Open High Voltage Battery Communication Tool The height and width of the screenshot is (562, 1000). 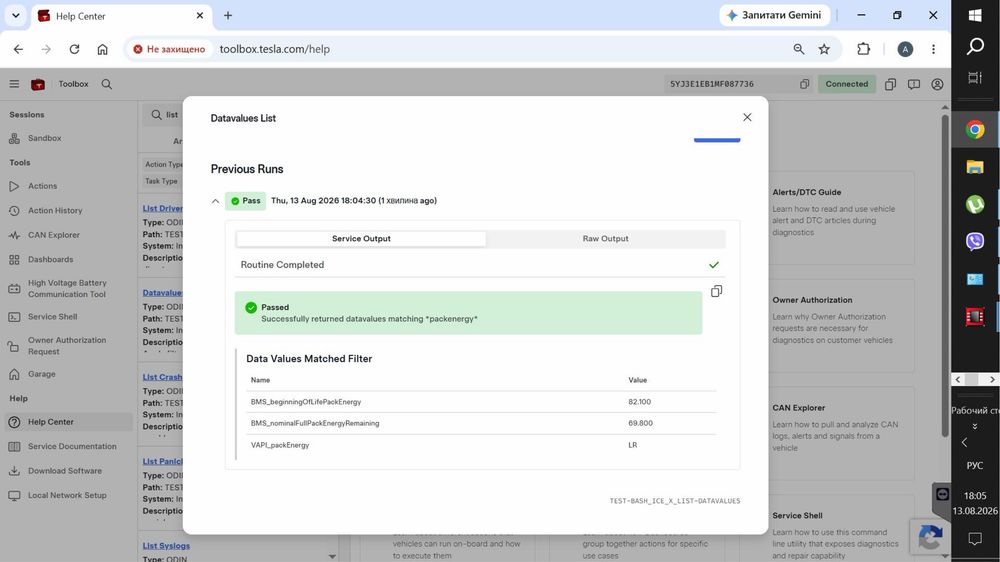[67, 288]
